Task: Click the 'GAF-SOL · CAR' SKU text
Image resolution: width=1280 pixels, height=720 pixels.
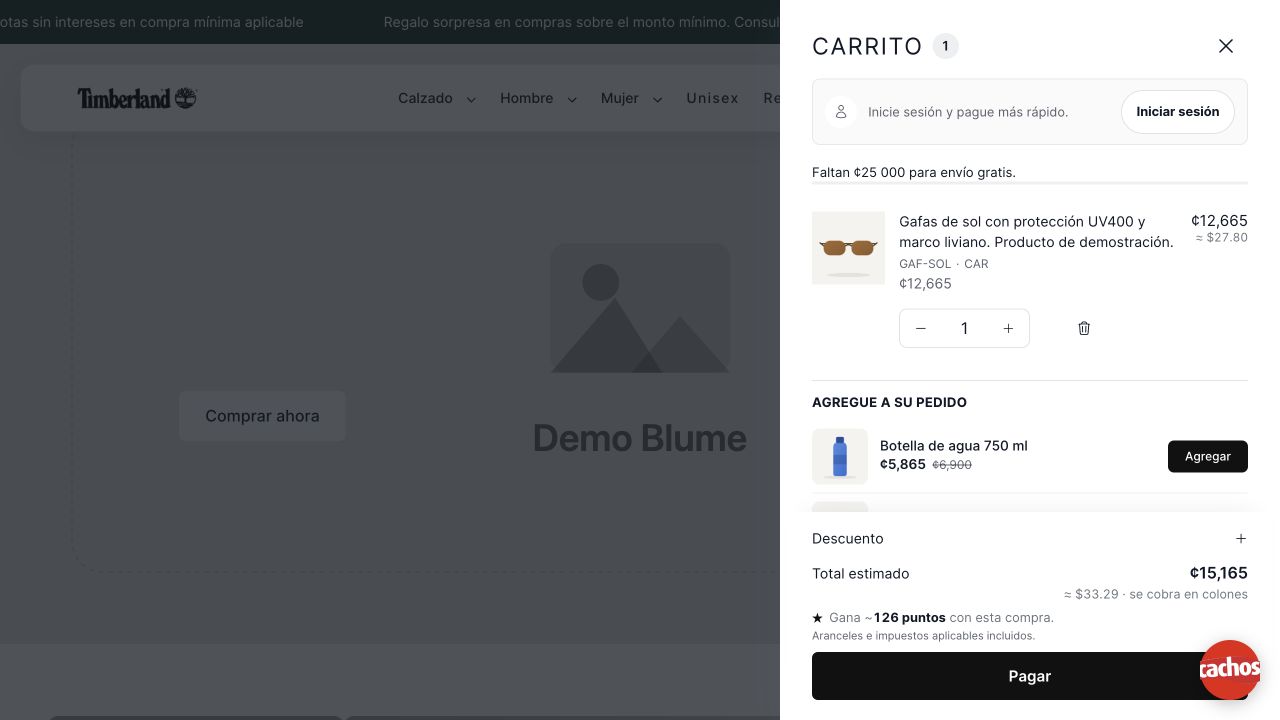Action: 944,264
